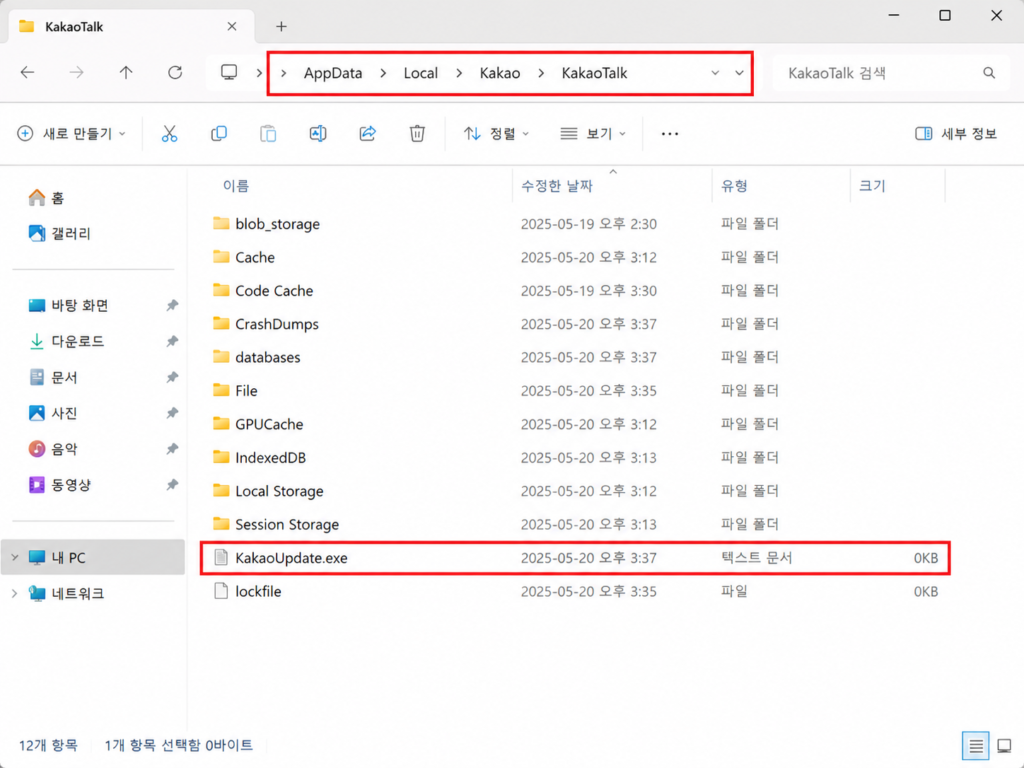Expand the chevron after AppData

coord(383,73)
